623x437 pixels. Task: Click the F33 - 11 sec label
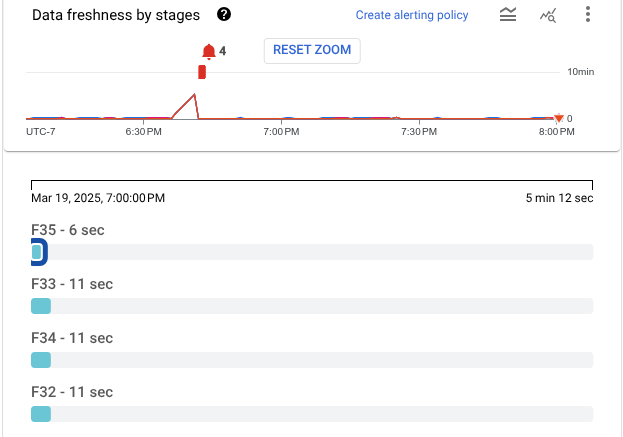[x=72, y=284]
